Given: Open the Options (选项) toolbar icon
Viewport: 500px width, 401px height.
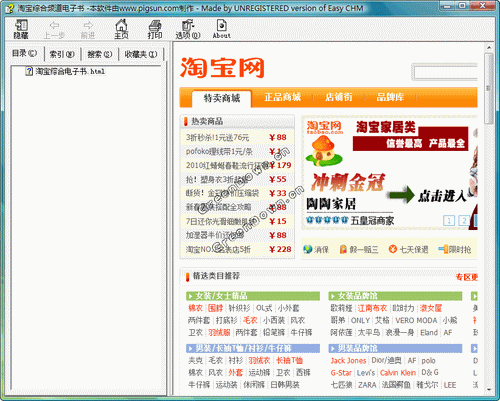Looking at the screenshot, I should point(188,25).
